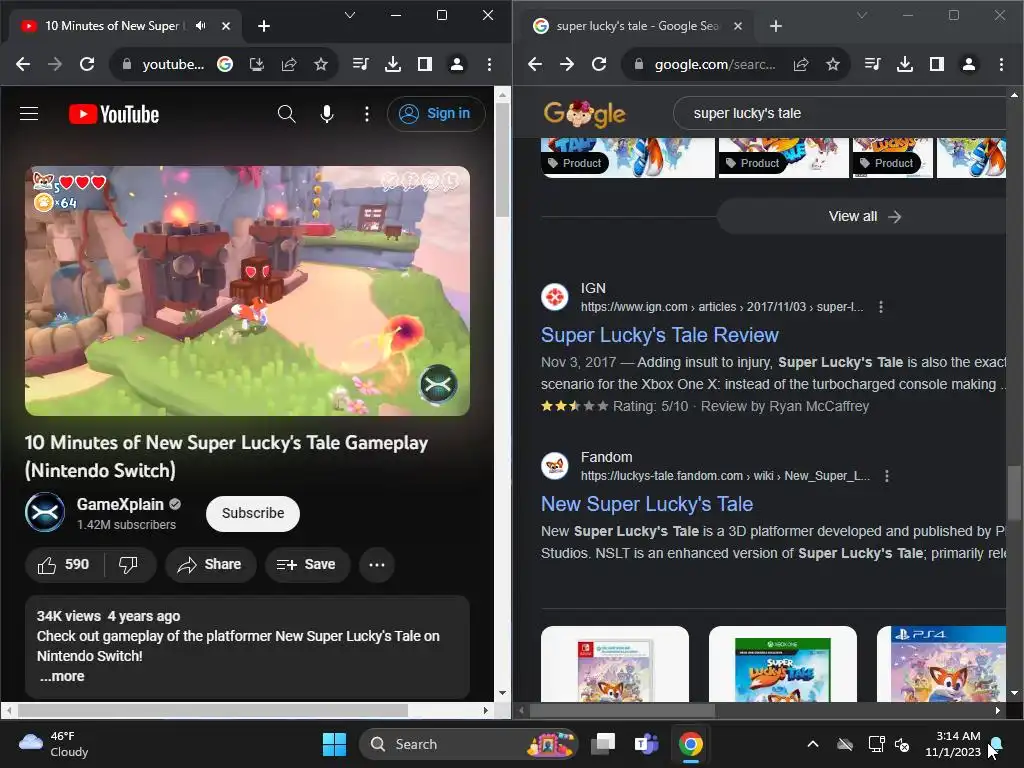The height and width of the screenshot is (768, 1024).
Task: Open YouTube search magnifier icon
Action: pos(286,114)
